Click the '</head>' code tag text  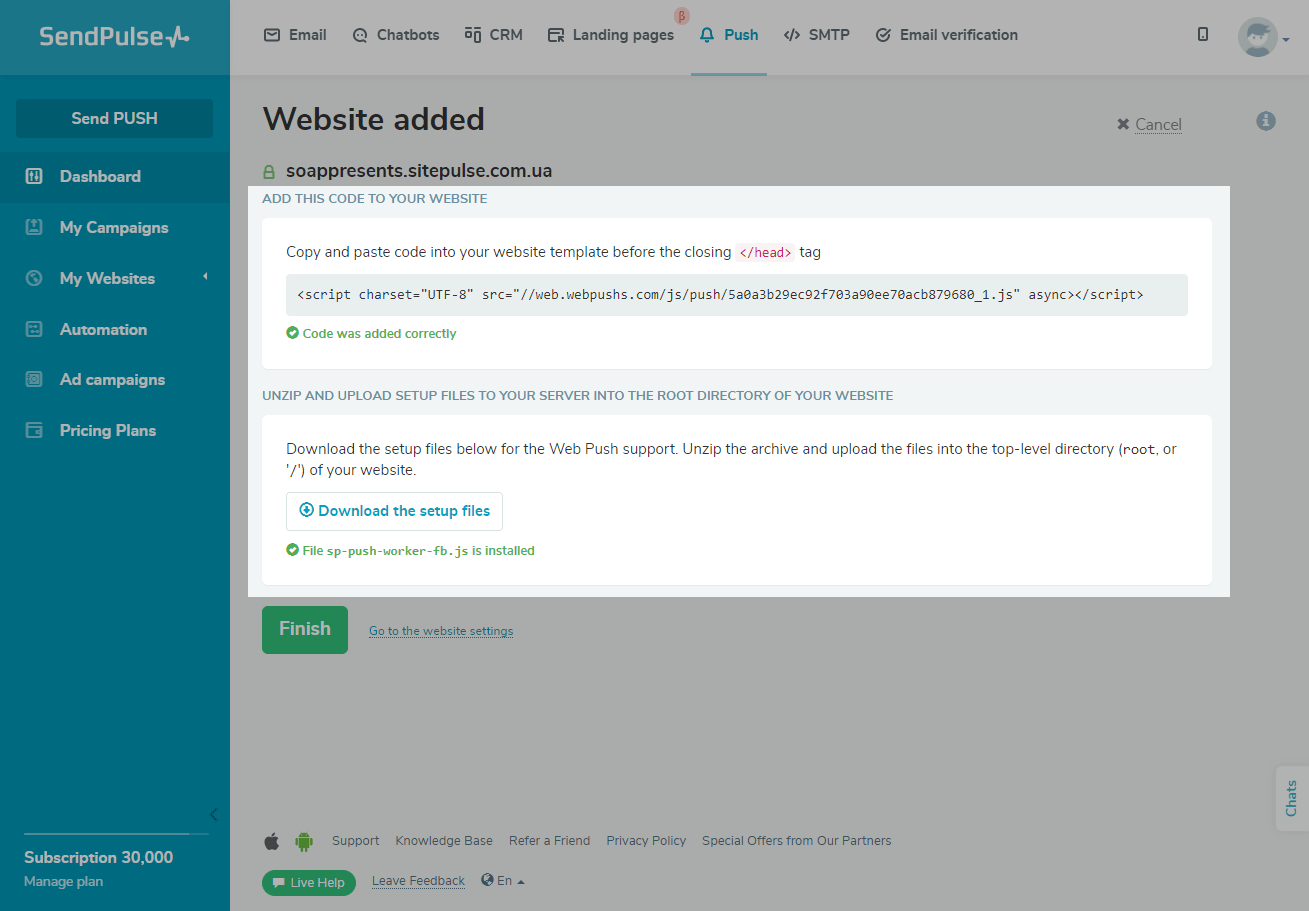(765, 252)
